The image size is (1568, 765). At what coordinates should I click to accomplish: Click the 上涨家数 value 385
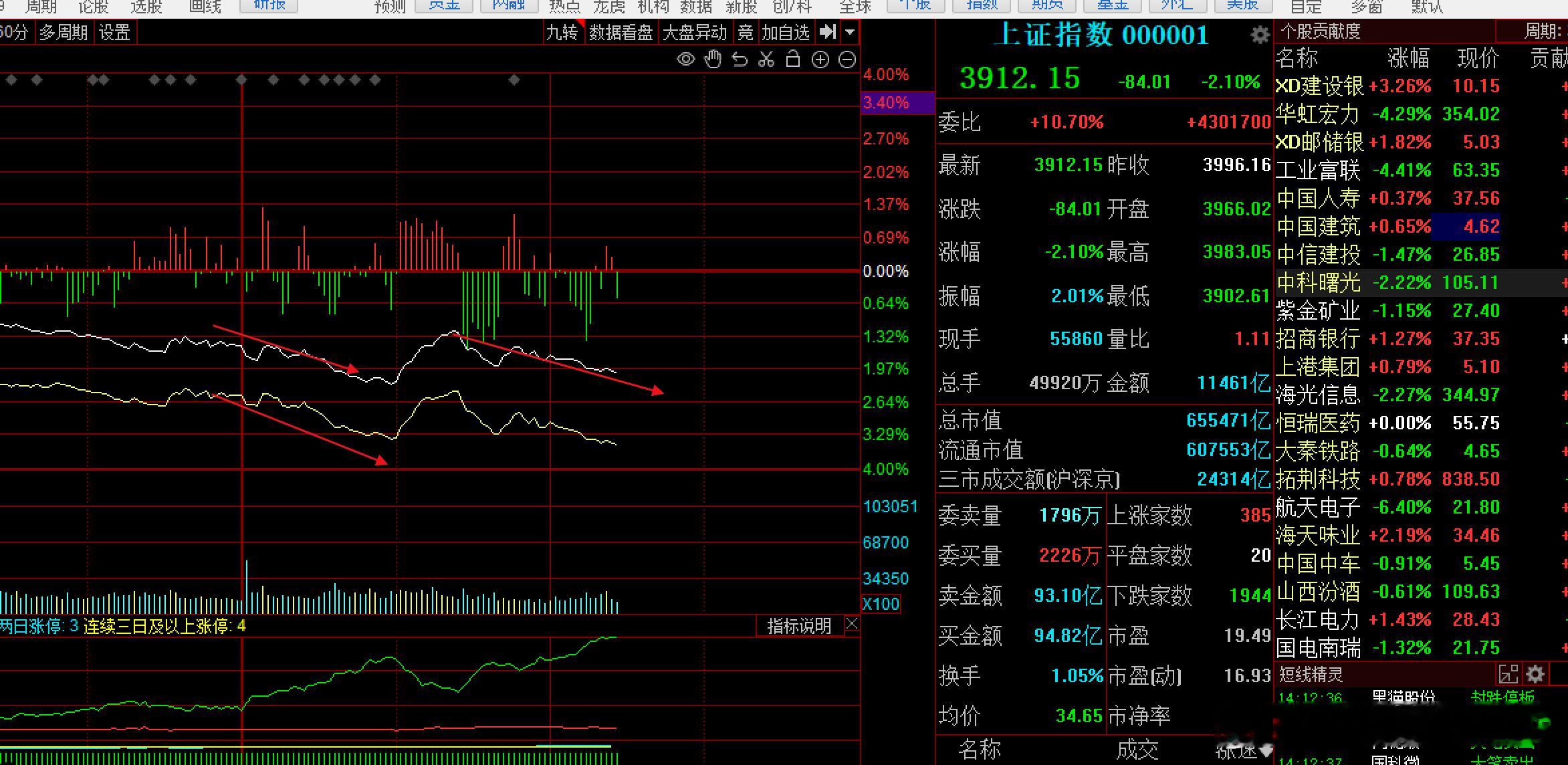coord(1255,515)
